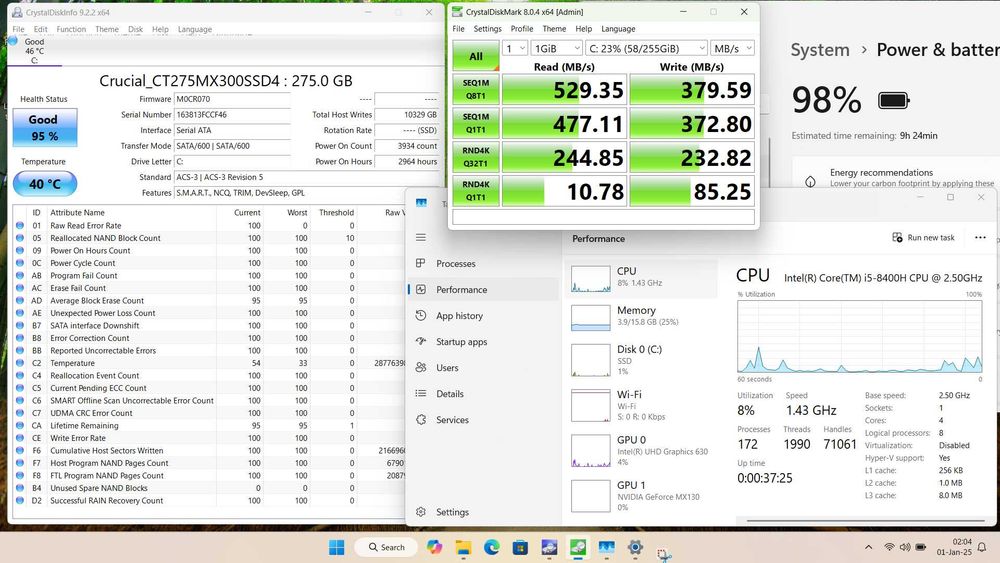Open the 1GiB test size dropdown

557,48
